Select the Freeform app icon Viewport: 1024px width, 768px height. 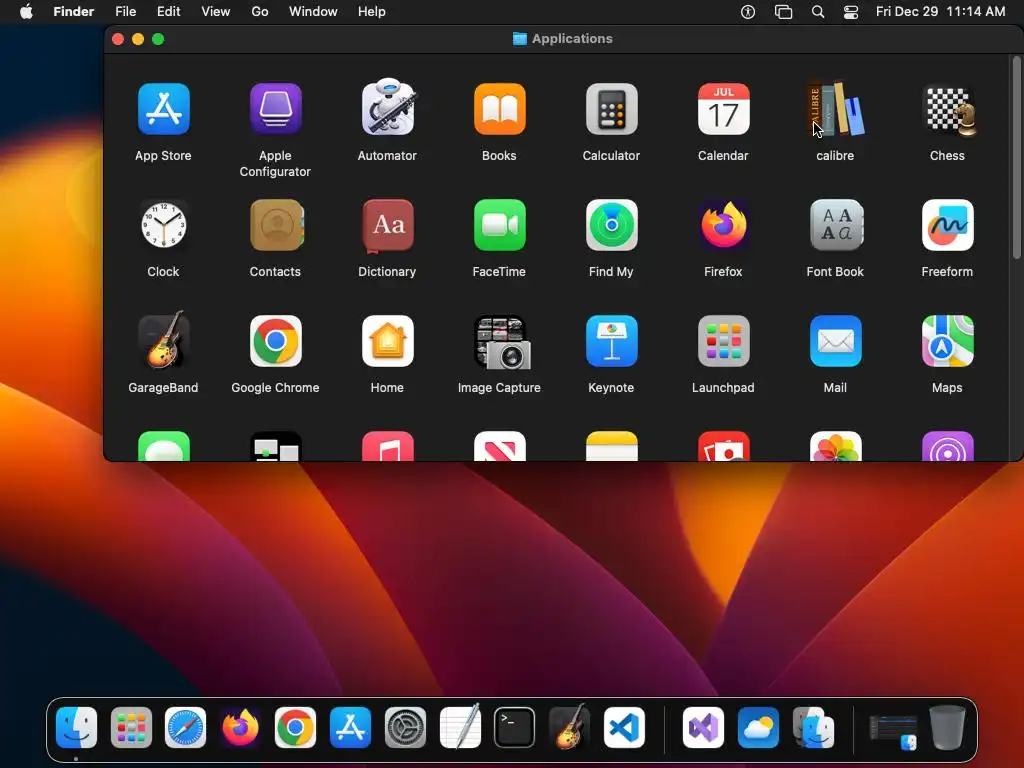click(948, 225)
